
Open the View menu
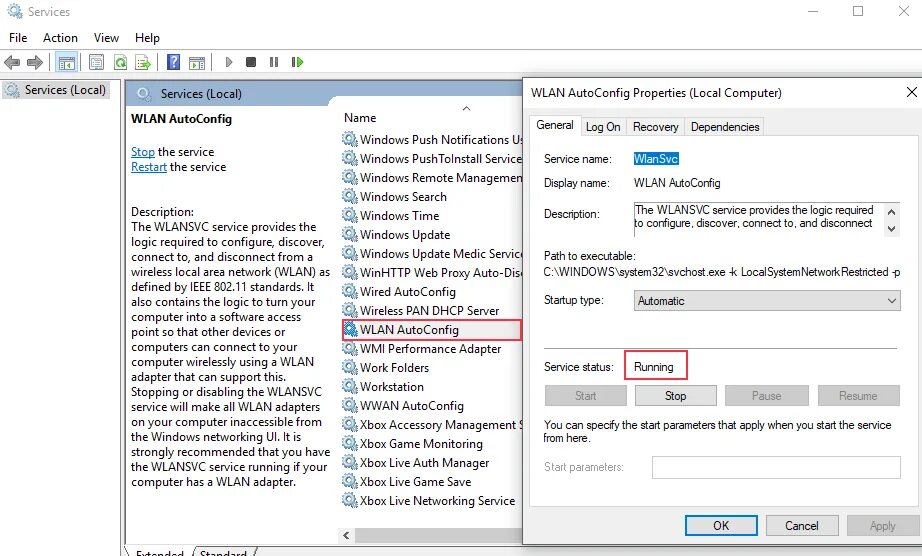pos(106,38)
